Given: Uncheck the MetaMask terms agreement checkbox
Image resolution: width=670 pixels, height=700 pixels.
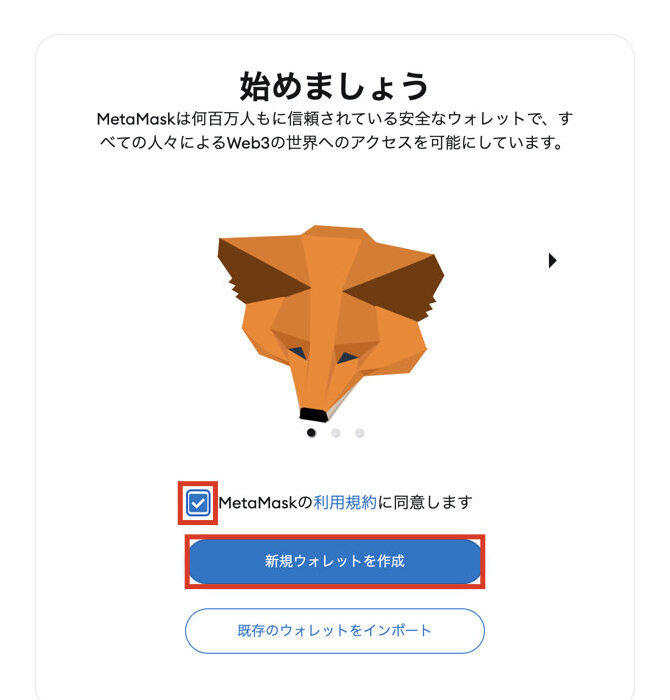Looking at the screenshot, I should [x=198, y=503].
